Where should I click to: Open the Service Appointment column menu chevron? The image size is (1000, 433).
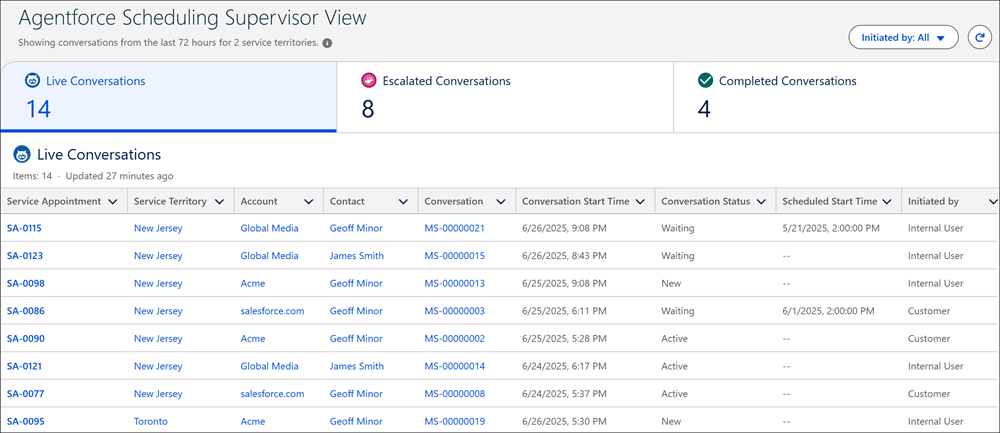113,202
